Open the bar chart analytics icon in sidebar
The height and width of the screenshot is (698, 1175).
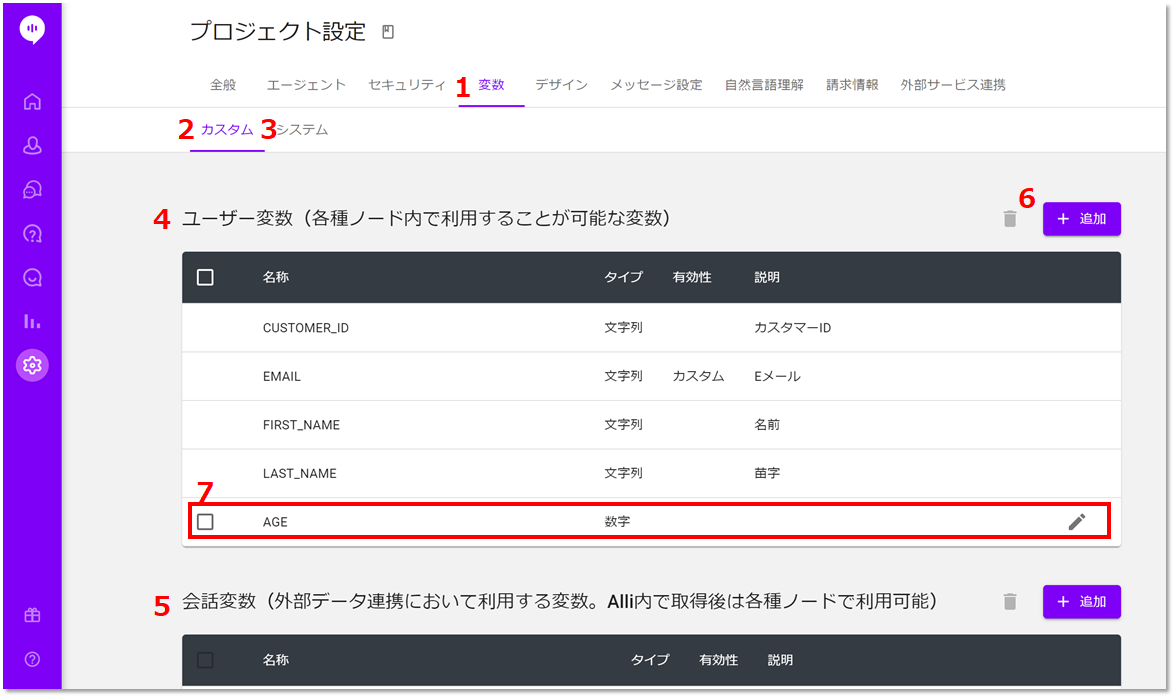coord(32,322)
